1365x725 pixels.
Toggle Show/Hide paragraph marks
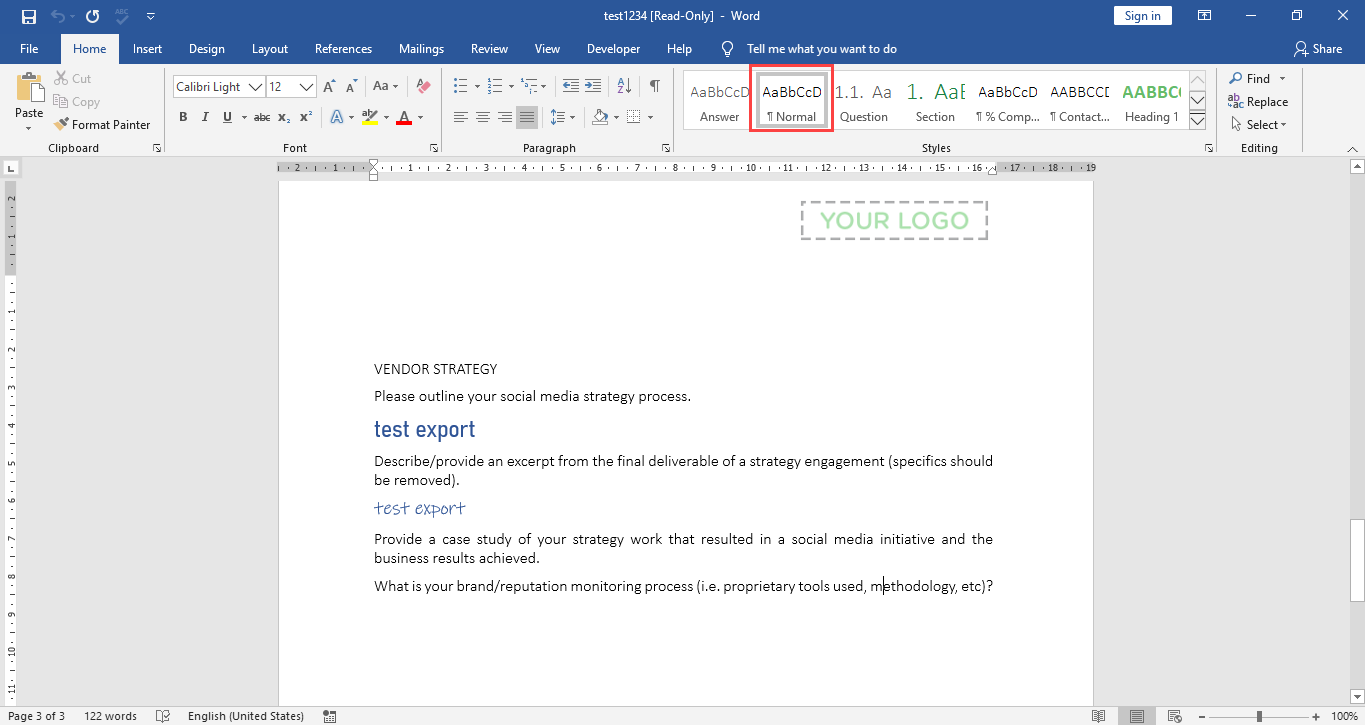click(655, 86)
